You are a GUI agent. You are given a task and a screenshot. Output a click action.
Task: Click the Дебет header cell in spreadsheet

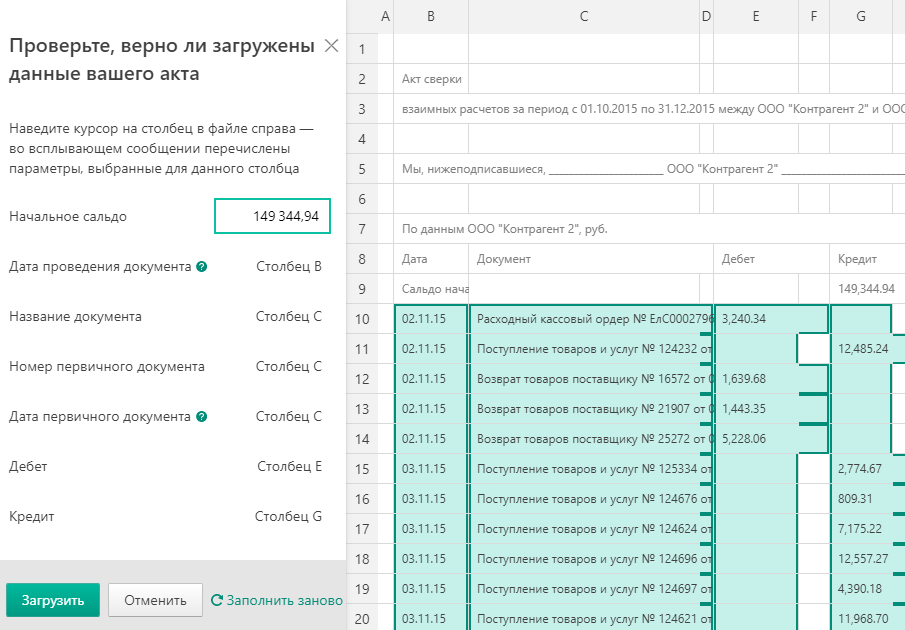point(772,259)
